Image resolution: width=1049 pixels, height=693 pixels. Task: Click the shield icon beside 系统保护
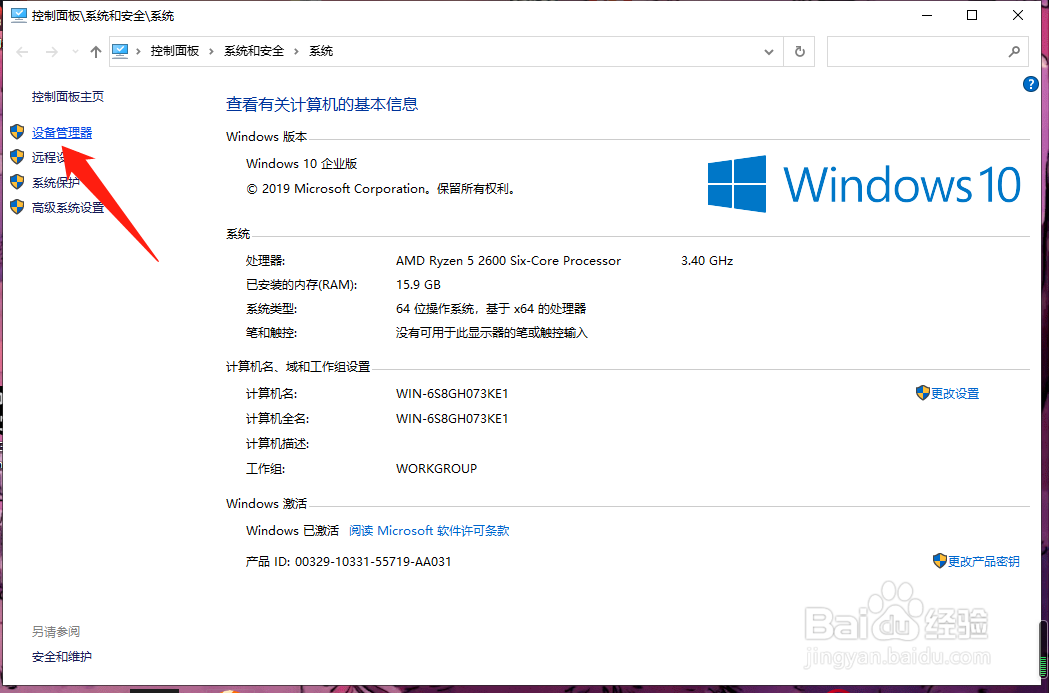point(17,181)
